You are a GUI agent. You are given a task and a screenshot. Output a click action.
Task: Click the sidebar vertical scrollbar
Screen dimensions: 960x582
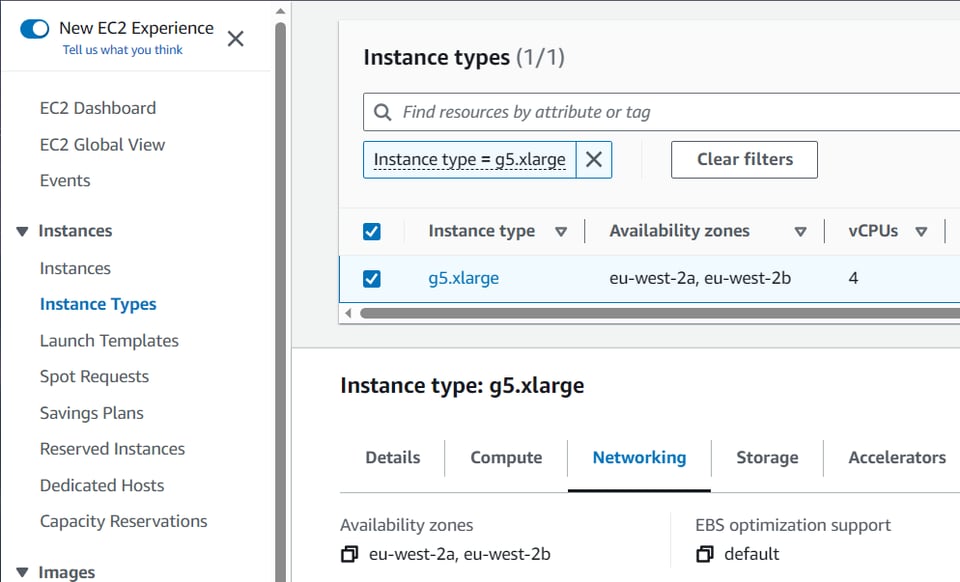coord(280,300)
